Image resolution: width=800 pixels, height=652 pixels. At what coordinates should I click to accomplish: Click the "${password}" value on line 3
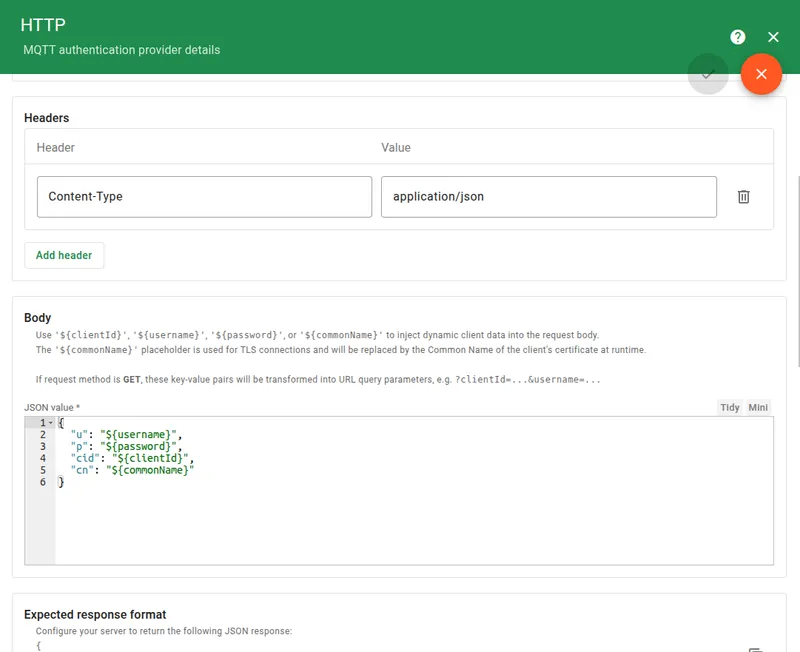[138, 446]
